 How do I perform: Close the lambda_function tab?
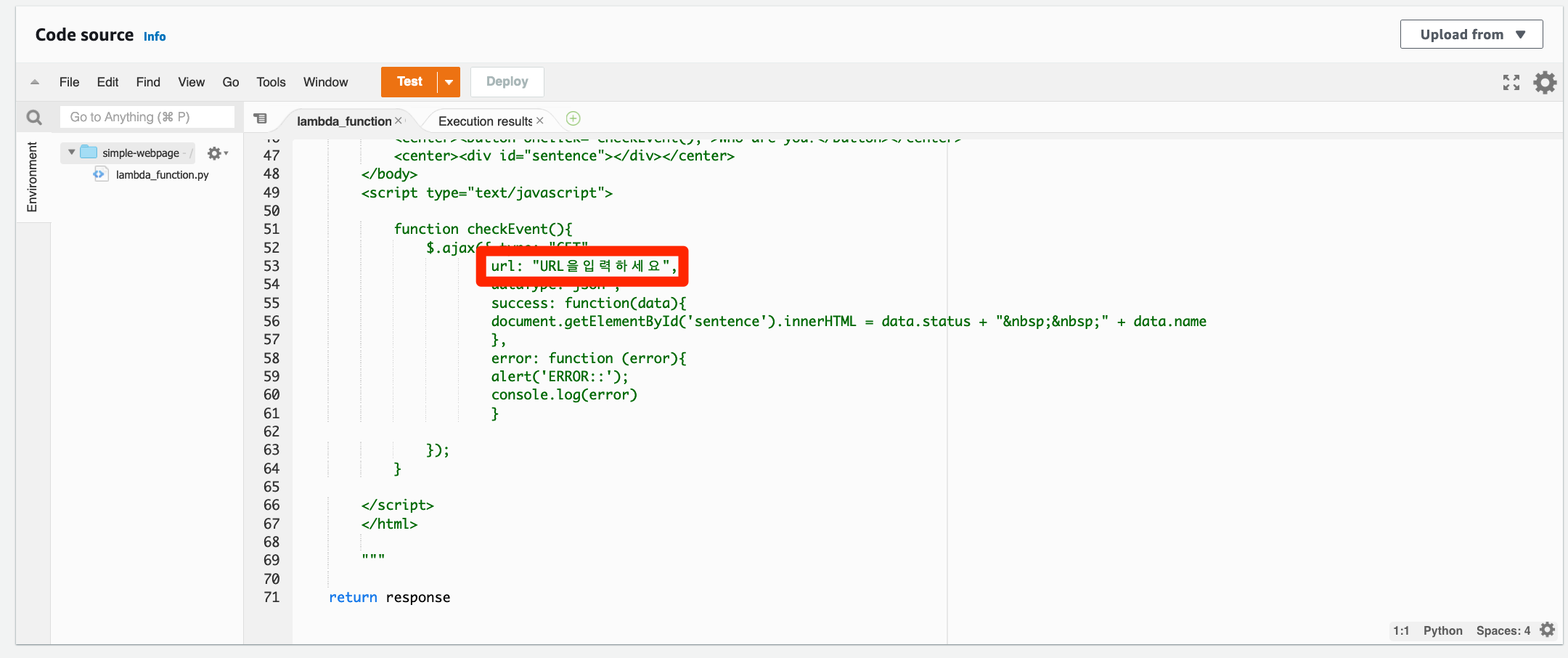point(399,121)
